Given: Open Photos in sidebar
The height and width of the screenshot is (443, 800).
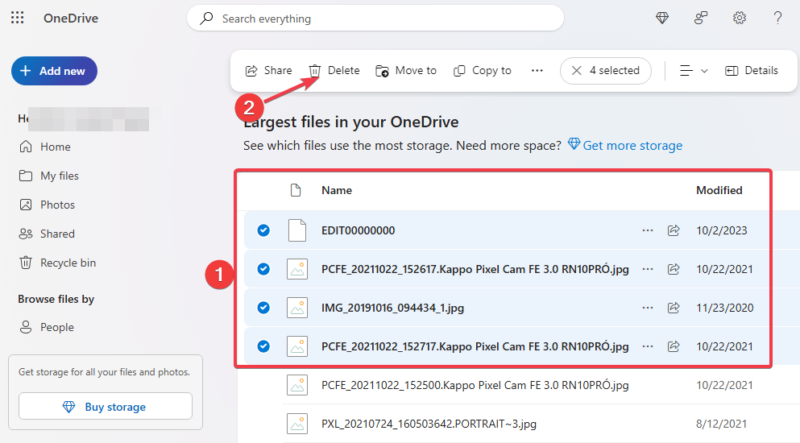Looking at the screenshot, I should pos(47,205).
